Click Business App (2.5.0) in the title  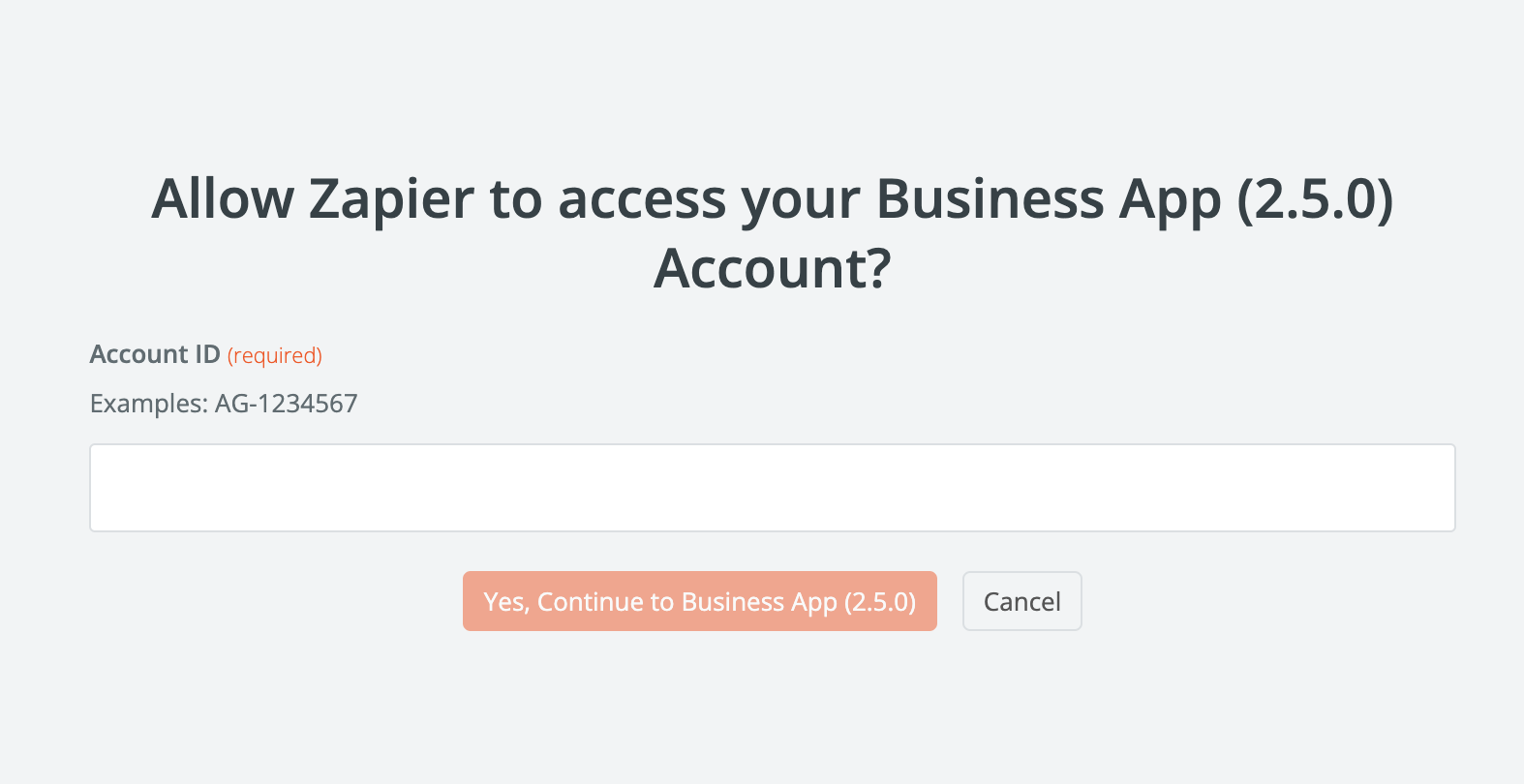coord(1134,199)
